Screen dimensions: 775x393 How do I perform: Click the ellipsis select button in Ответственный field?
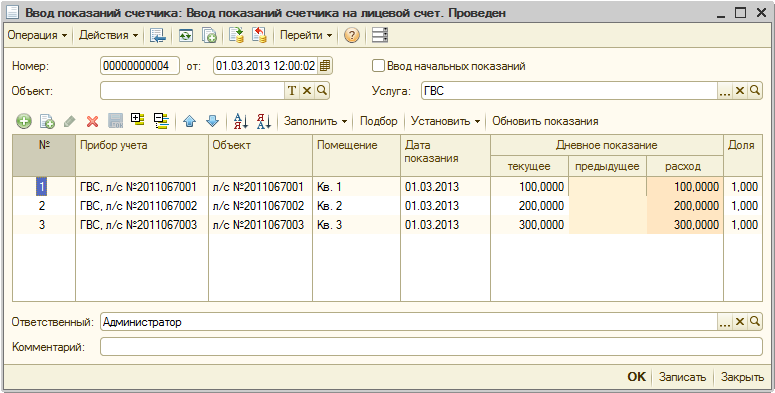pos(725,322)
